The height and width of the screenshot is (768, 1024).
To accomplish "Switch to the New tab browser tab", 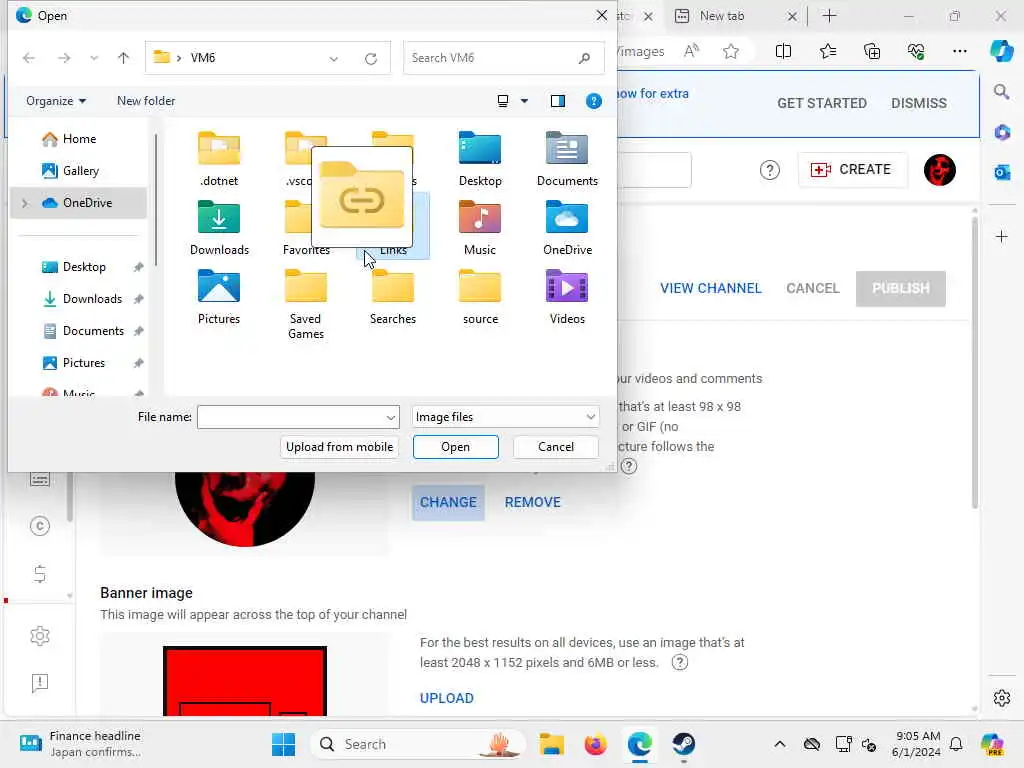I will pos(722,16).
